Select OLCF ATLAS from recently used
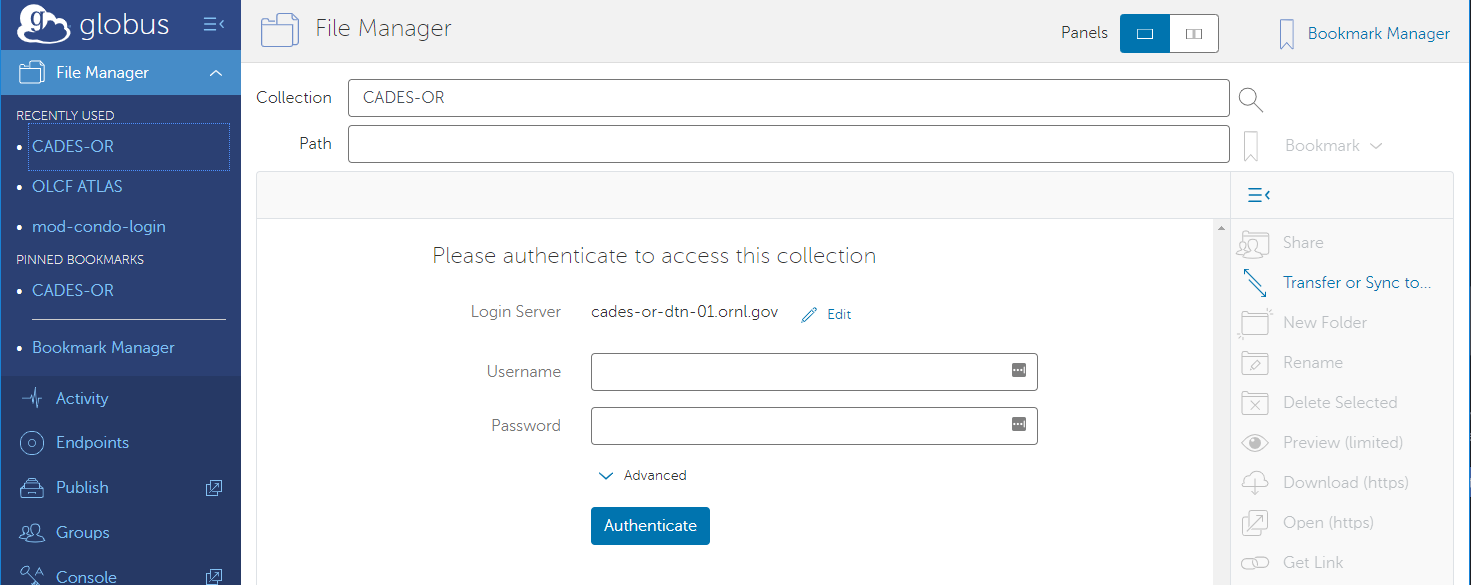The width and height of the screenshot is (1471, 585). [77, 186]
